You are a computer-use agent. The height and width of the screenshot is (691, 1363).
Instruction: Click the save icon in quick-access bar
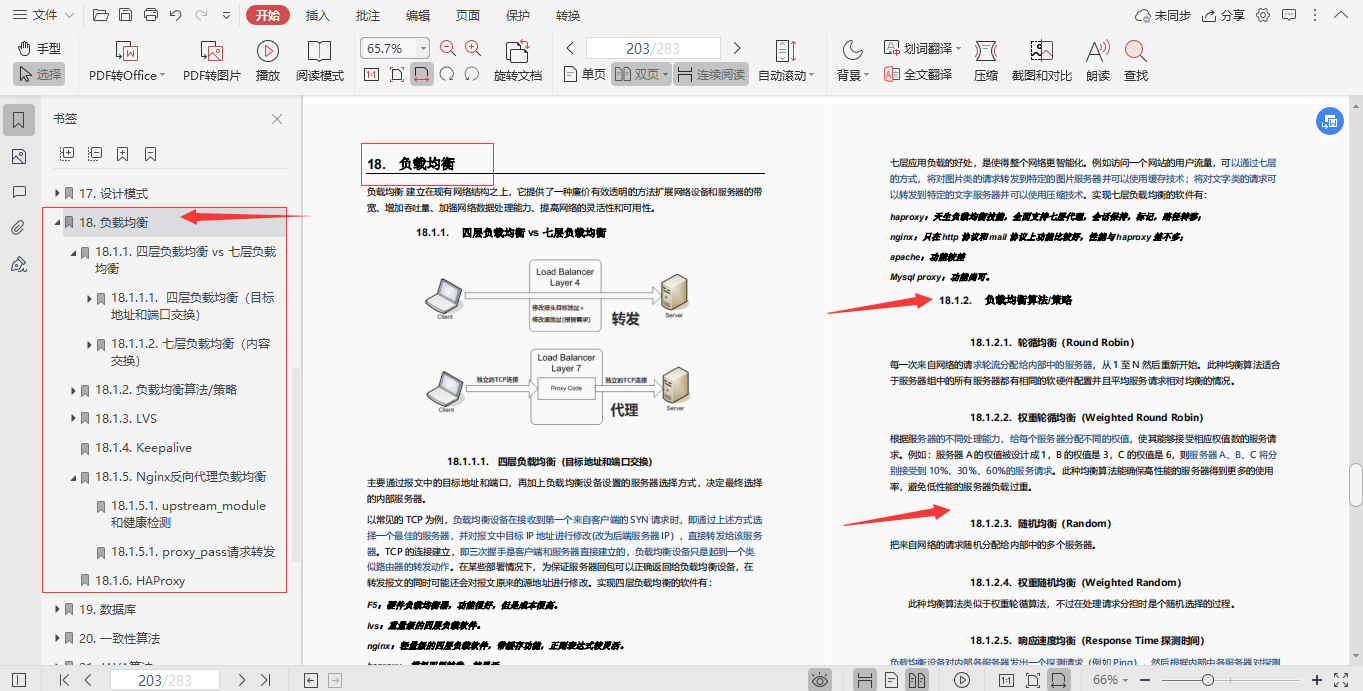pos(125,15)
